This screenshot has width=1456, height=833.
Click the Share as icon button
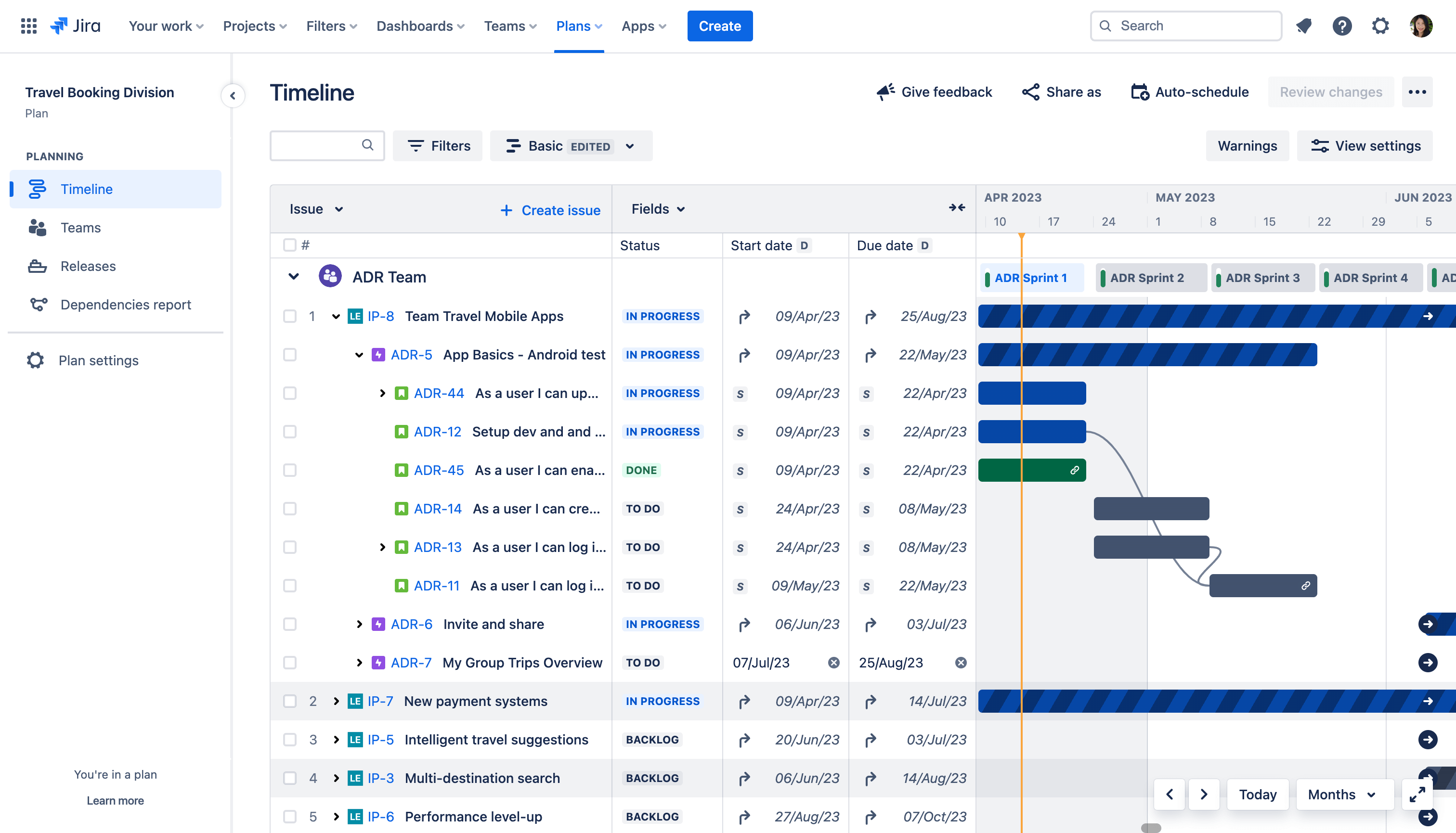1029,91
